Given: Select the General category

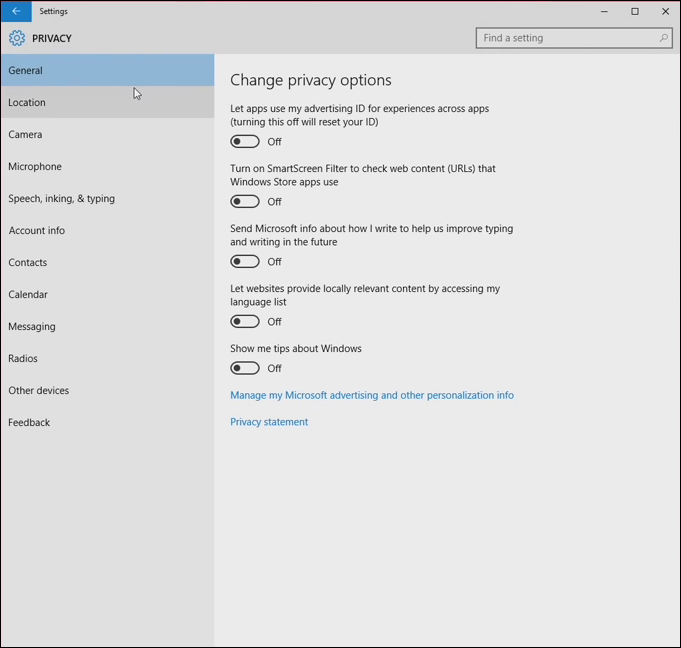Looking at the screenshot, I should click(x=108, y=70).
